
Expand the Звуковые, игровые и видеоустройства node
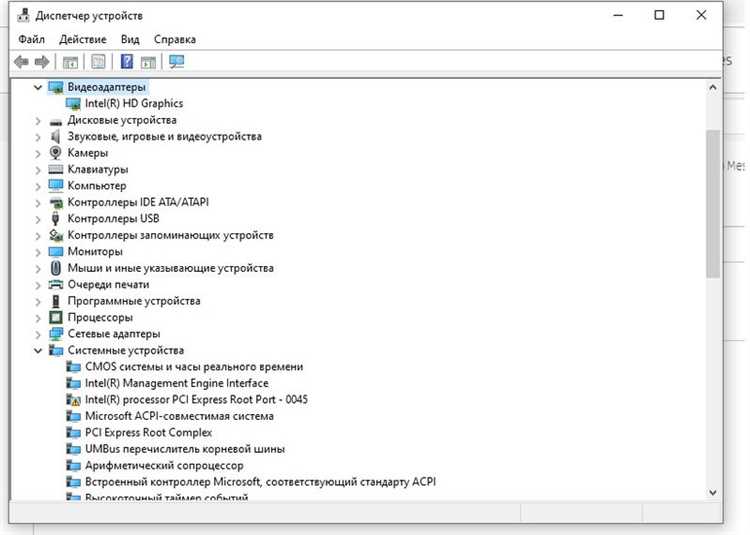[38, 137]
